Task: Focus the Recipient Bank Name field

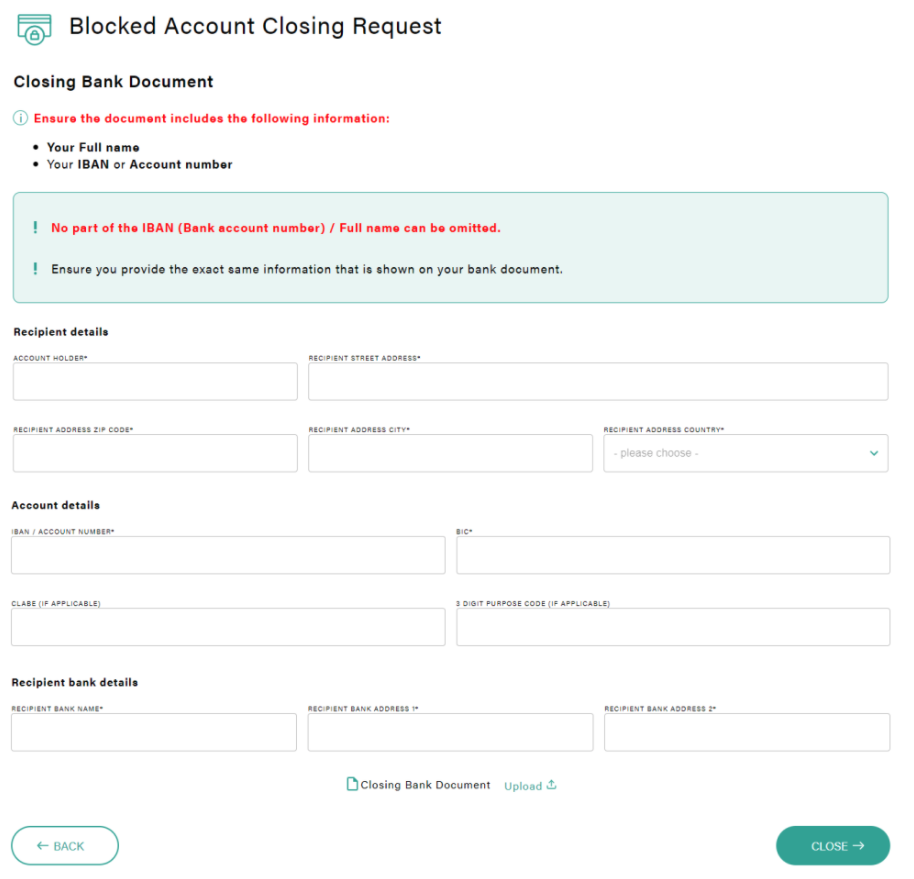Action: [x=154, y=732]
